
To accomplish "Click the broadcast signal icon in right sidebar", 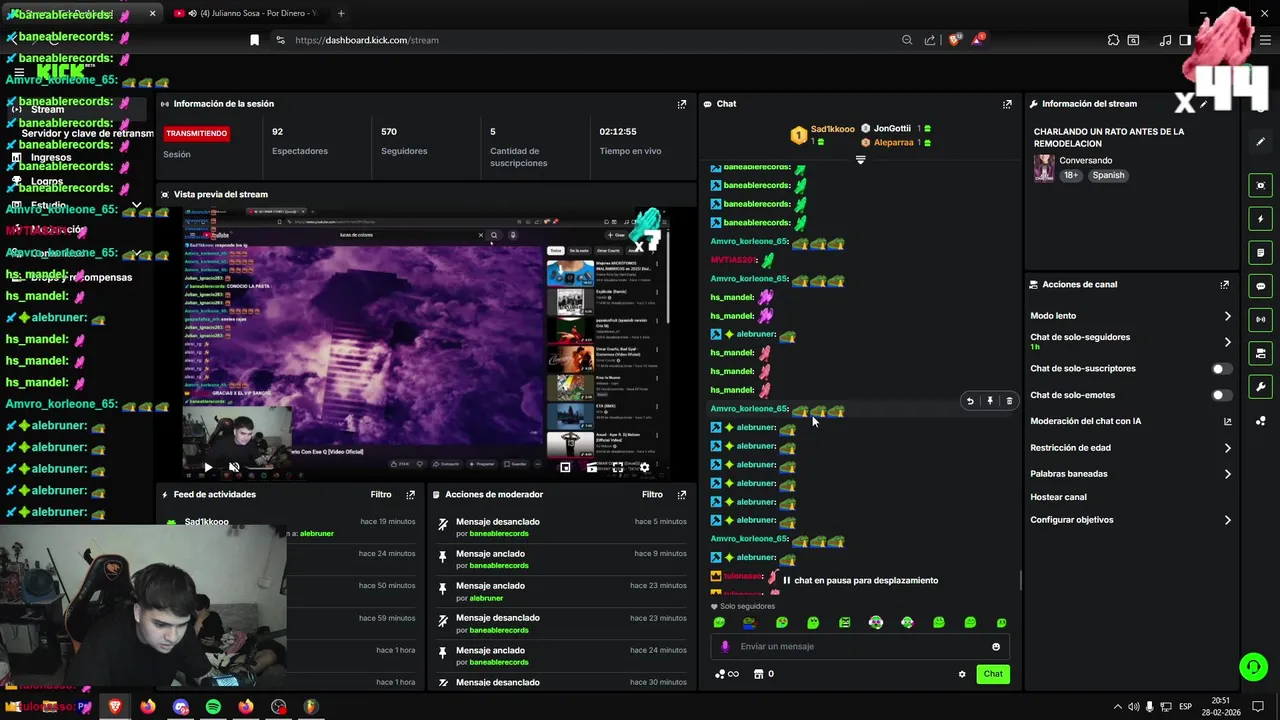I will [1260, 319].
